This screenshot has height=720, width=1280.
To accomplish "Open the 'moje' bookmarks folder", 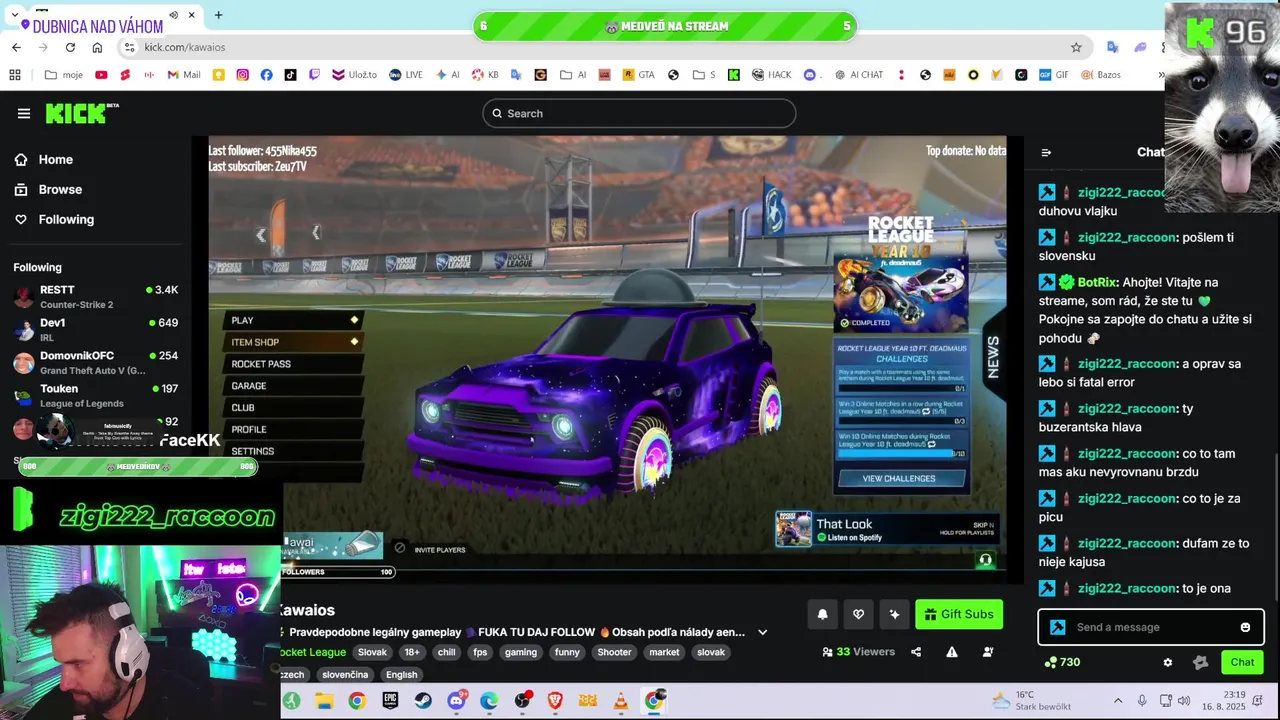I will (x=64, y=75).
